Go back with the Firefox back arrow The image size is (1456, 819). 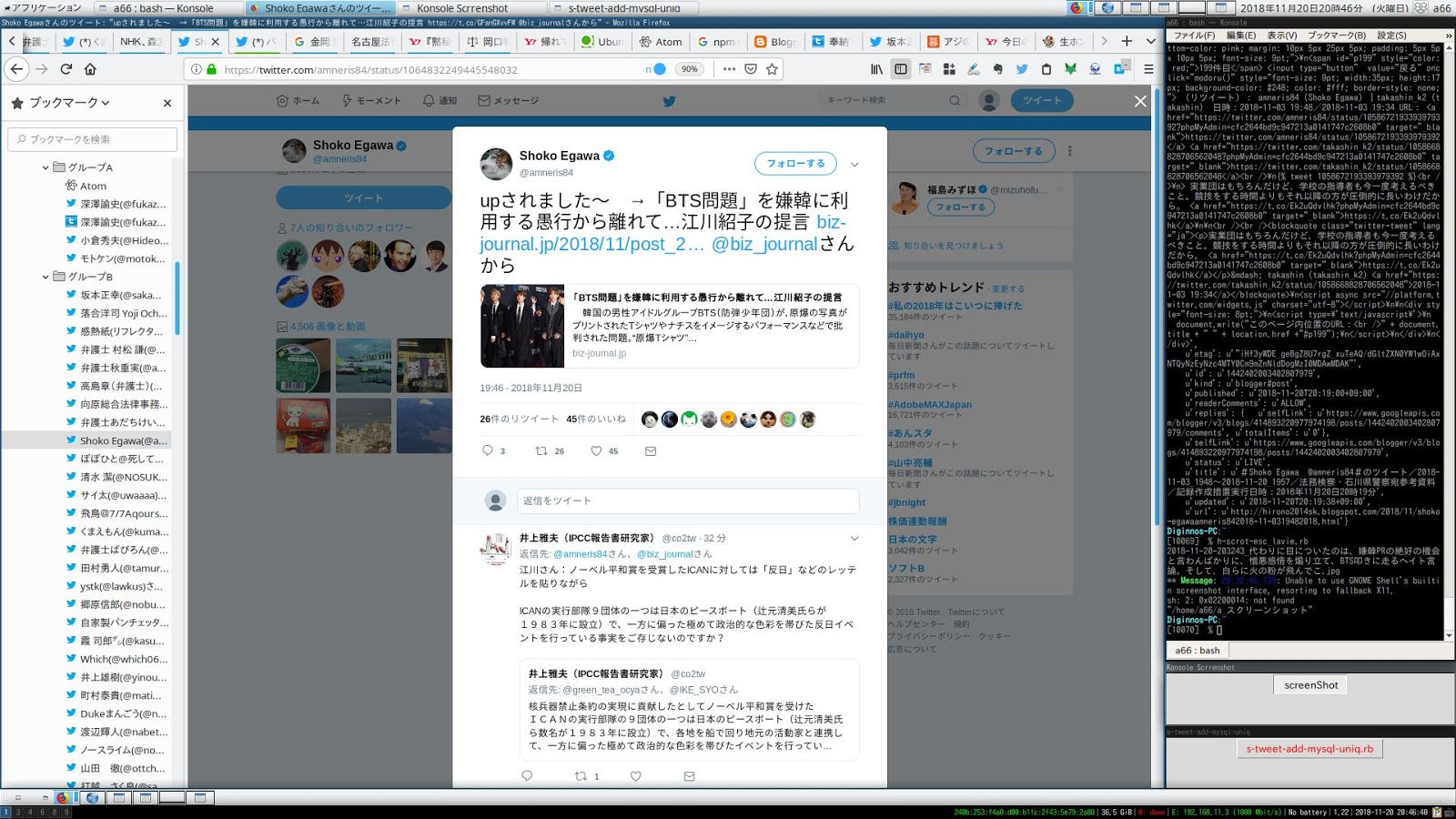17,69
